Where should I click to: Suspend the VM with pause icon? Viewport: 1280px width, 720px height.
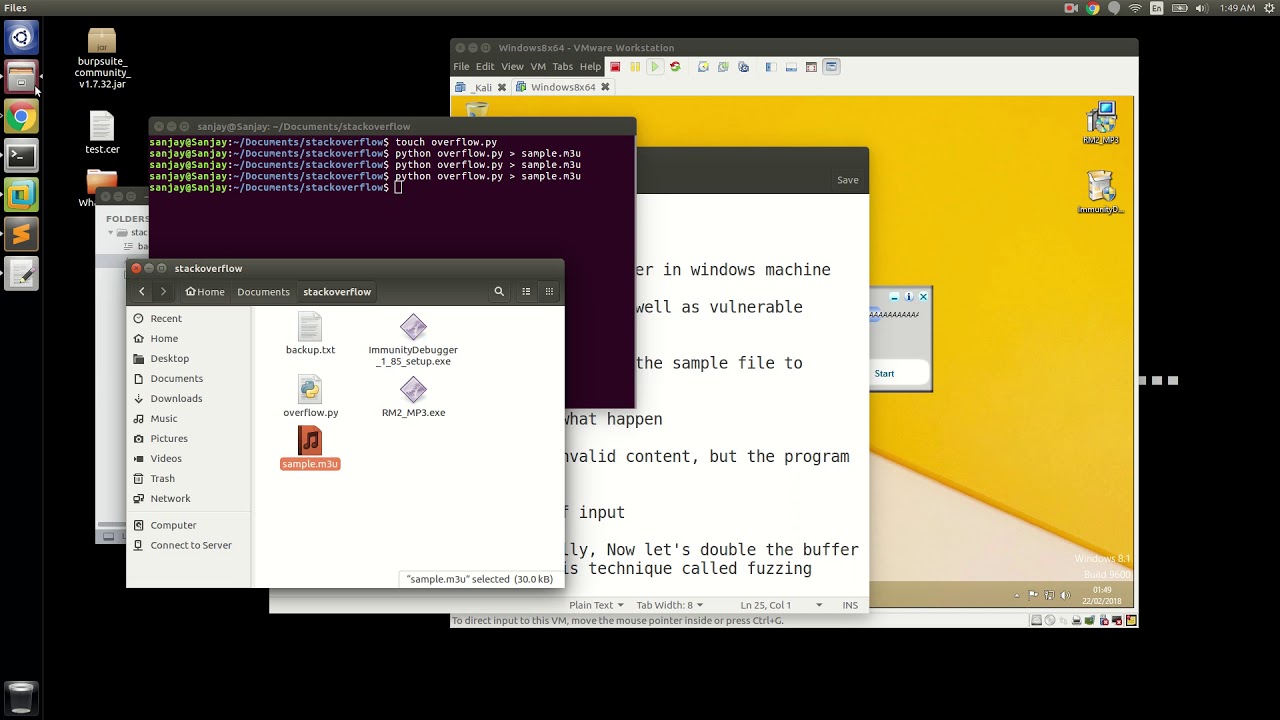[635, 67]
